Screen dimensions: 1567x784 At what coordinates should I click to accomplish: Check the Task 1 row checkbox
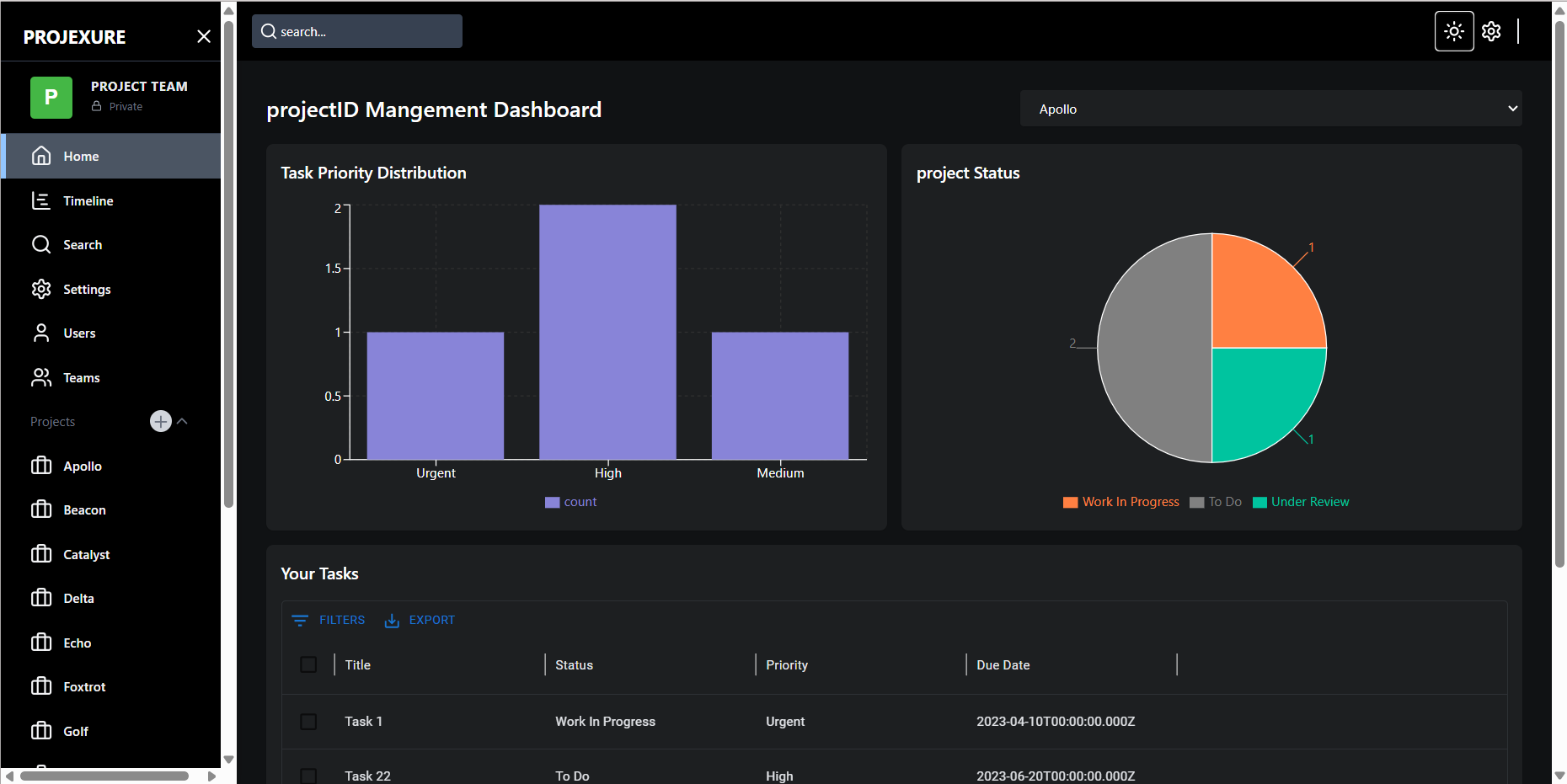click(308, 722)
